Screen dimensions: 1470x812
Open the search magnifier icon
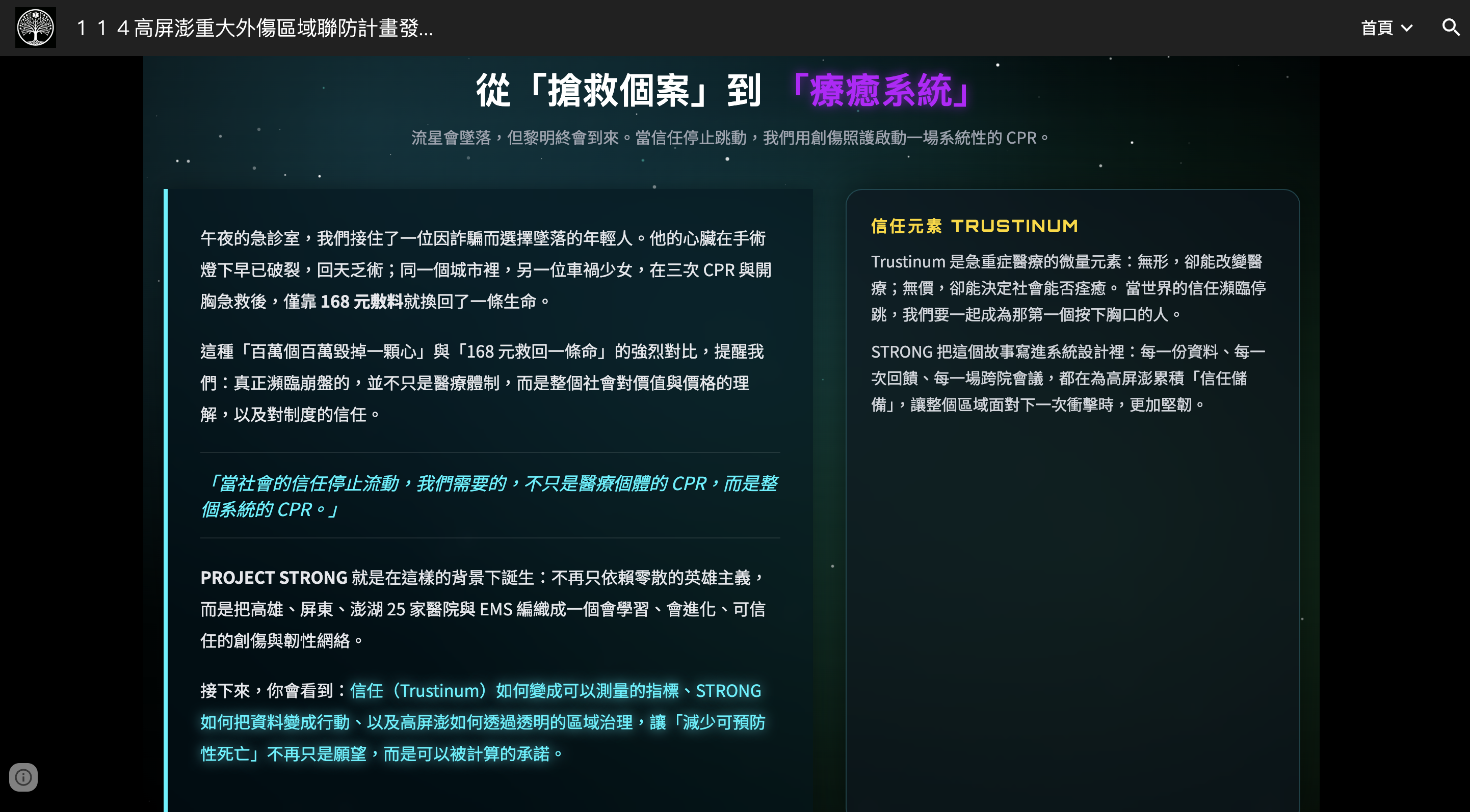[1451, 28]
